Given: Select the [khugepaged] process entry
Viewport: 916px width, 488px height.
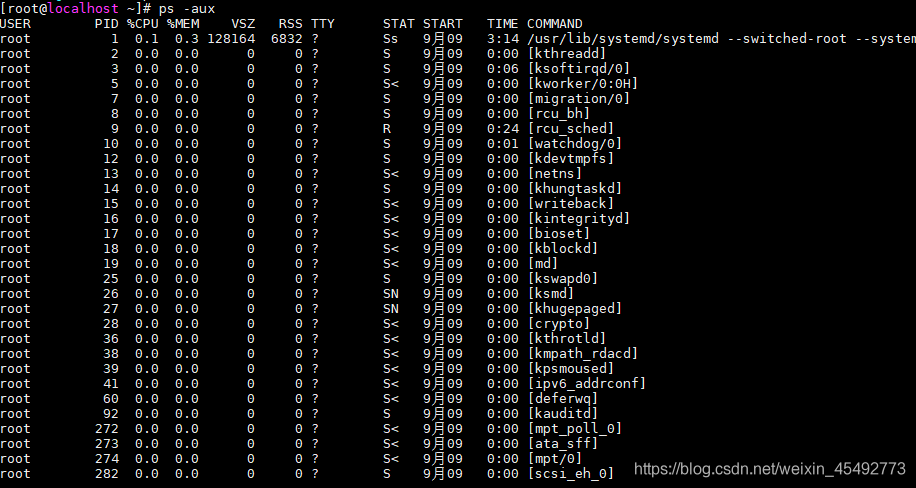Looking at the screenshot, I should 575,309.
